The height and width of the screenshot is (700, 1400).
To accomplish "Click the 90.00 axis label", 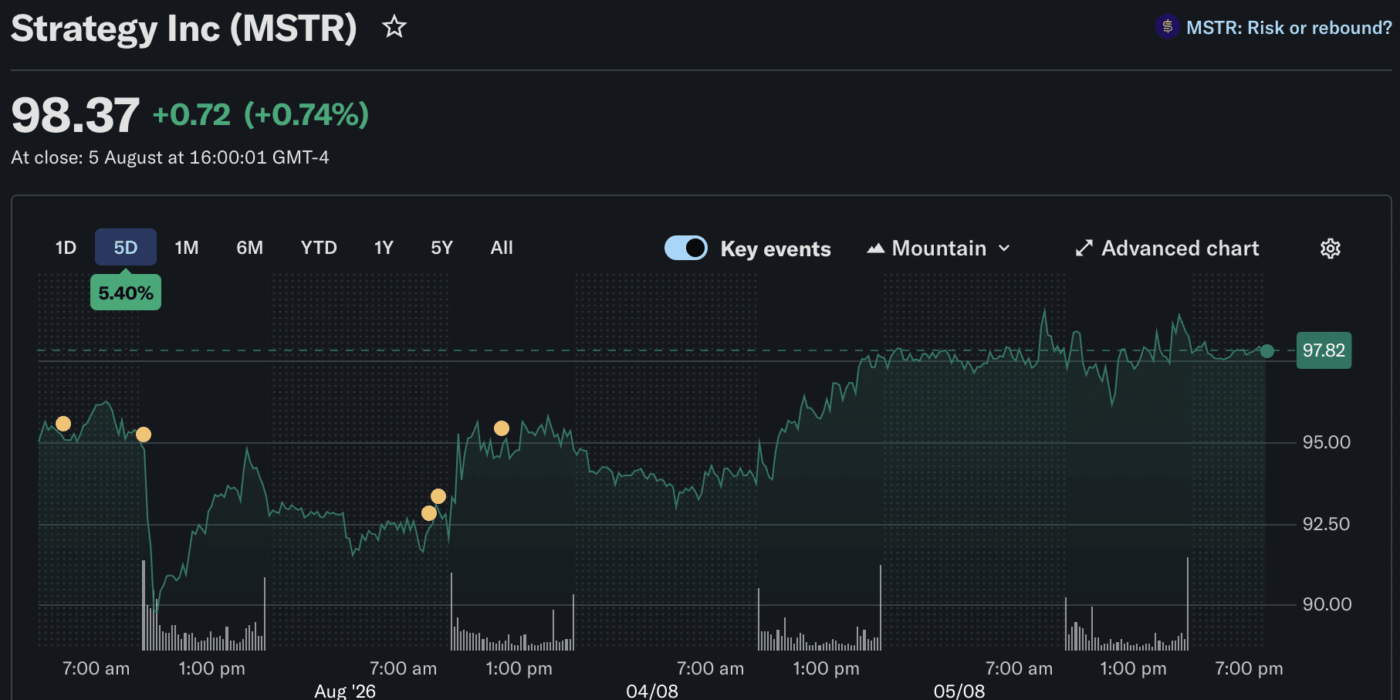I will [x=1326, y=605].
